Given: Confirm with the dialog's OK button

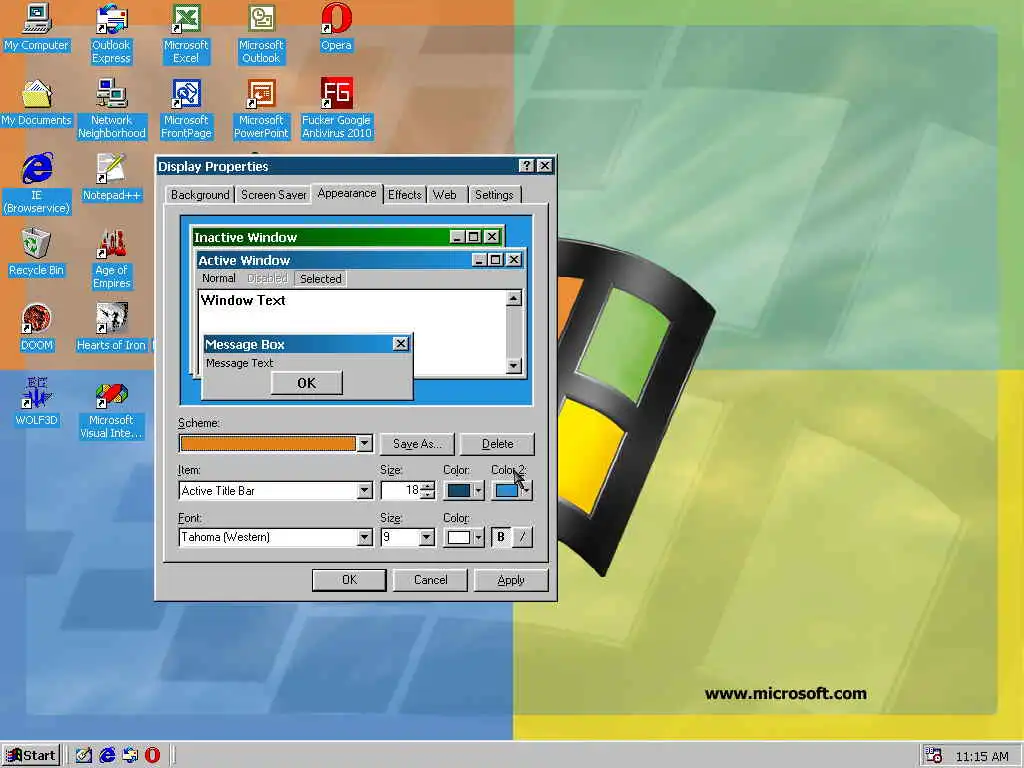Looking at the screenshot, I should [349, 580].
